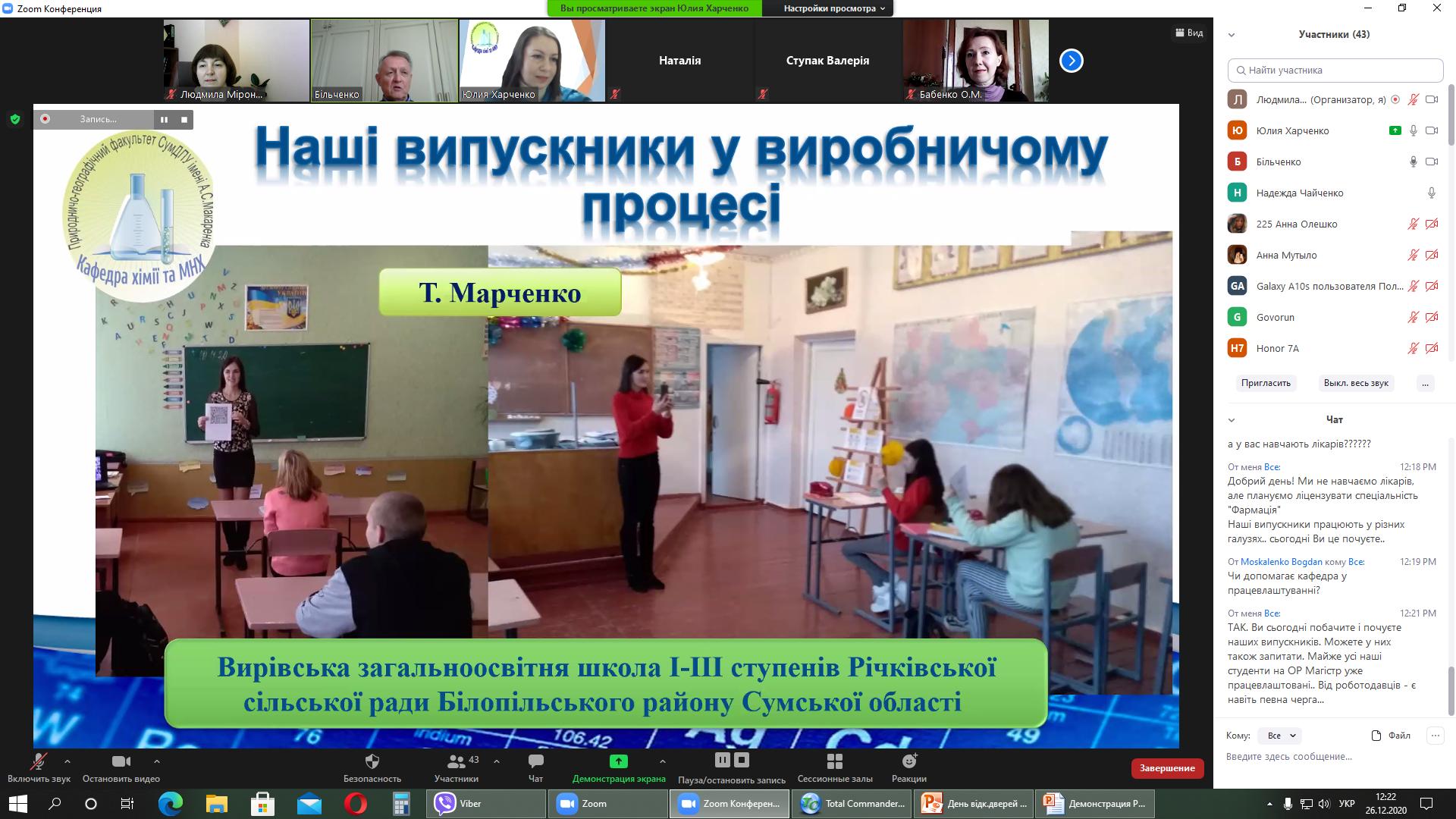The height and width of the screenshot is (819, 1456).
Task: Click Юлия Харченко green sharing indicator
Action: coord(1395,130)
